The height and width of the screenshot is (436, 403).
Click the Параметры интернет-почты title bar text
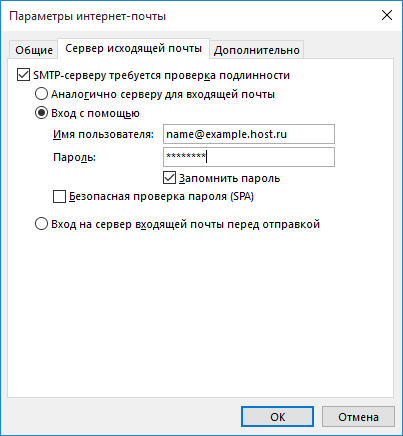pyautogui.click(x=88, y=16)
